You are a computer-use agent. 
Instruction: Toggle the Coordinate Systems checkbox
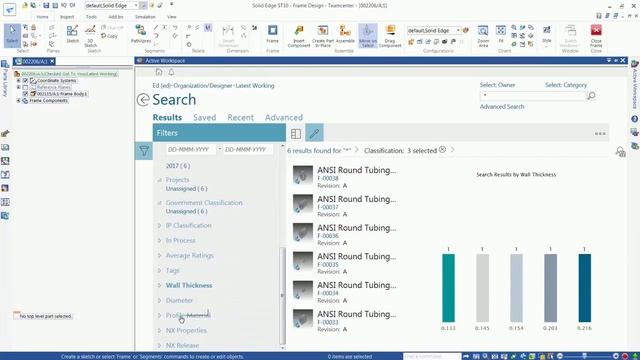pos(25,80)
